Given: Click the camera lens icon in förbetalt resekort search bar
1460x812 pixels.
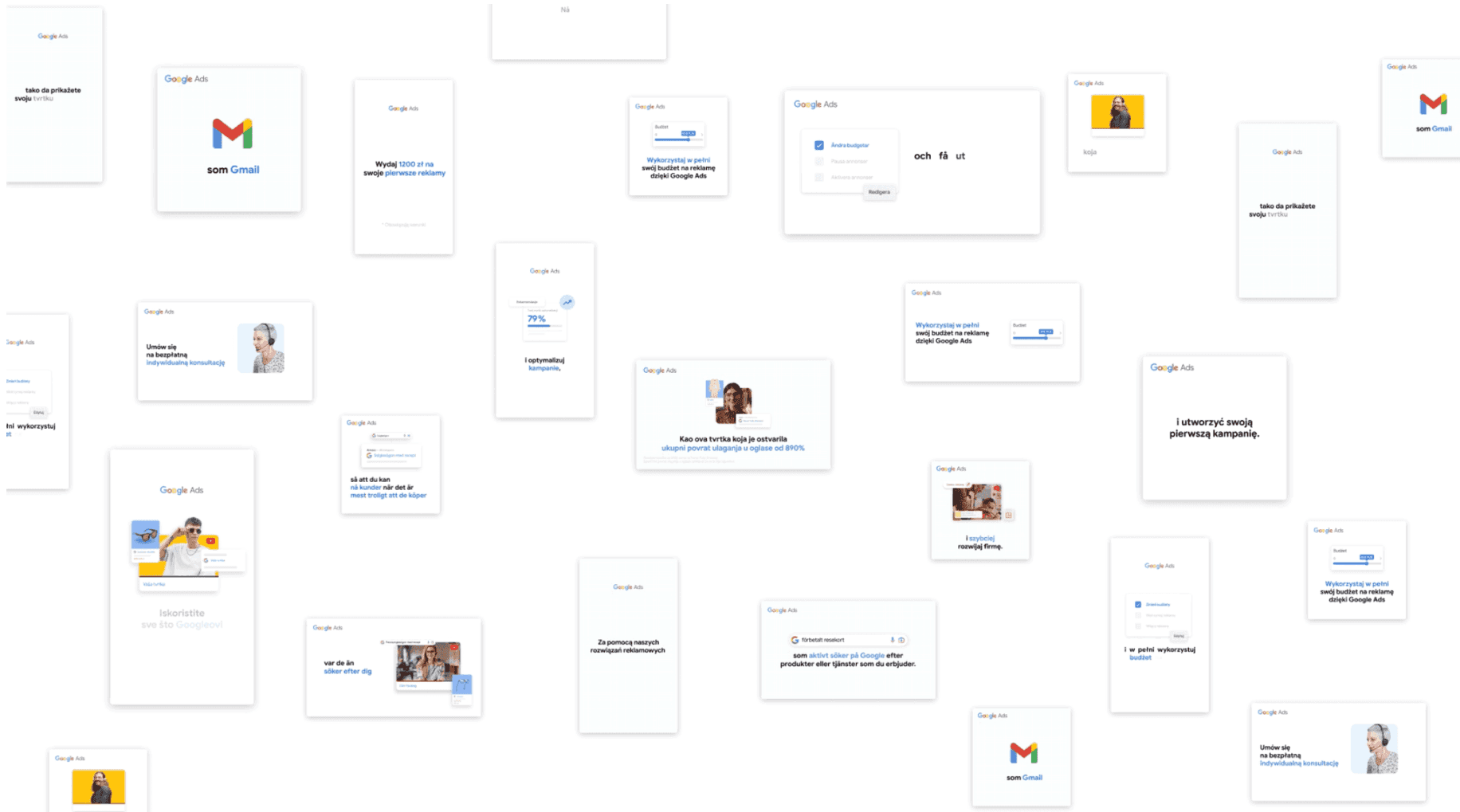Looking at the screenshot, I should (x=901, y=640).
